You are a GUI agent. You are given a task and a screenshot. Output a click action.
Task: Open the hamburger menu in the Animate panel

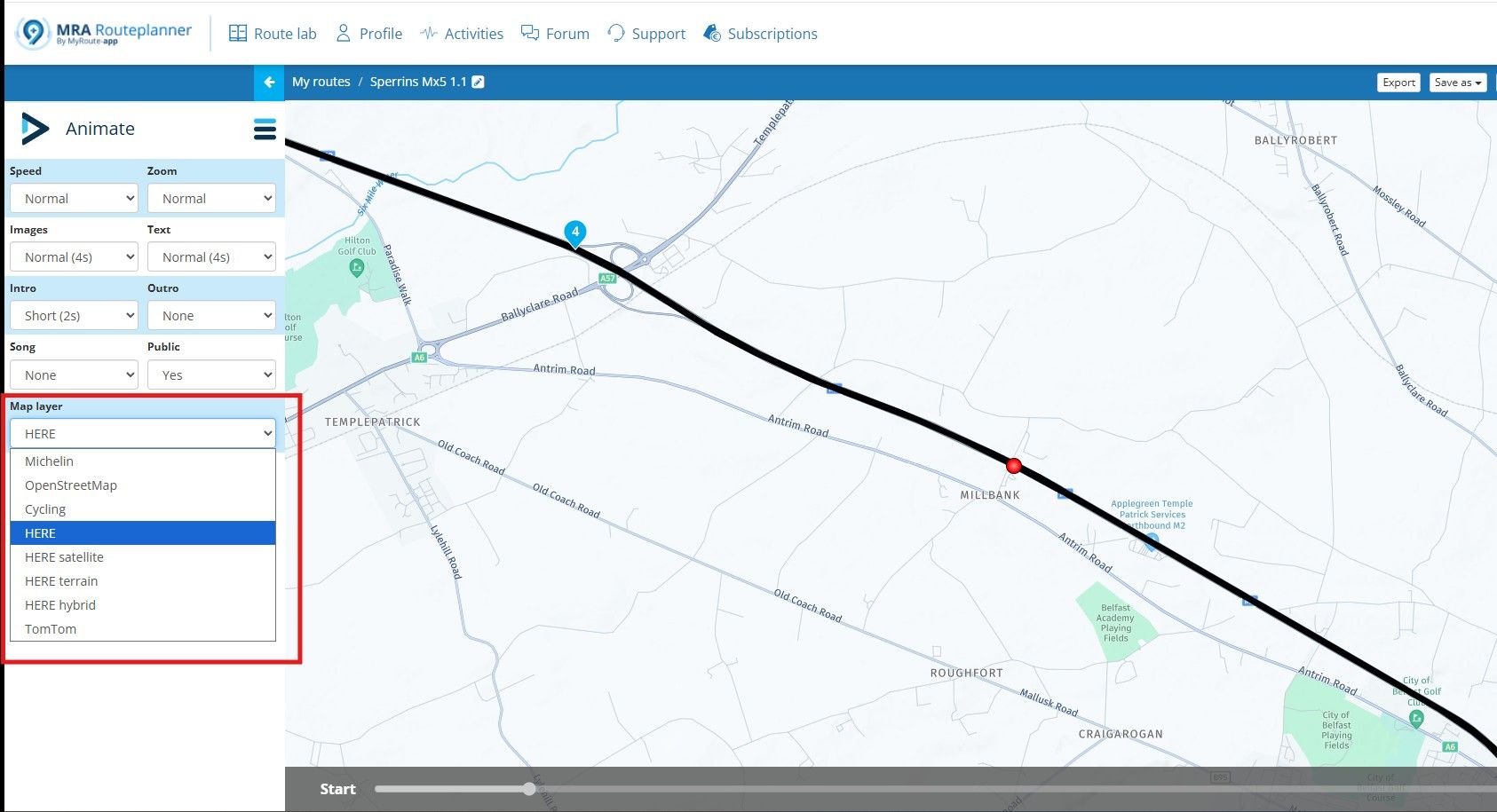(x=265, y=130)
